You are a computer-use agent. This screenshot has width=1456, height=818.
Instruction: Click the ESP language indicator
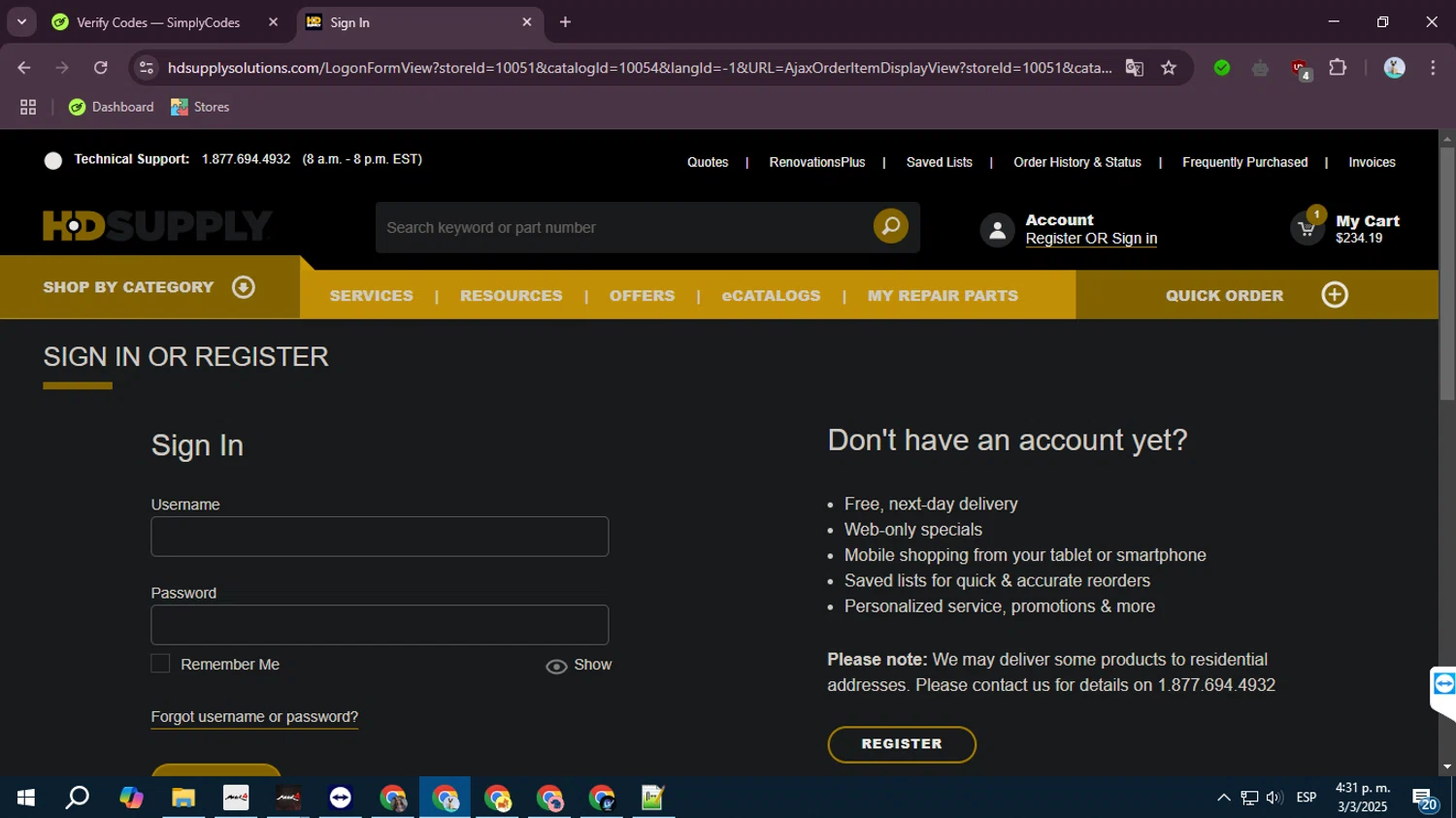(1307, 798)
